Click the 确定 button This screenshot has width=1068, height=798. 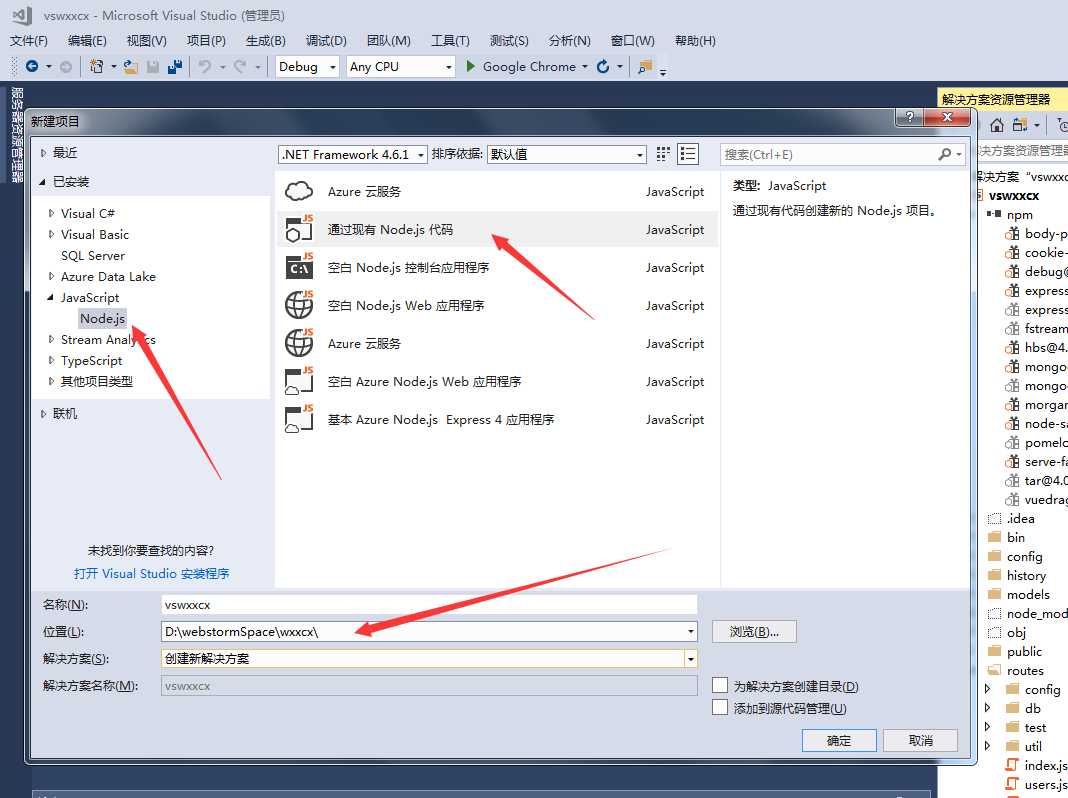[838, 741]
